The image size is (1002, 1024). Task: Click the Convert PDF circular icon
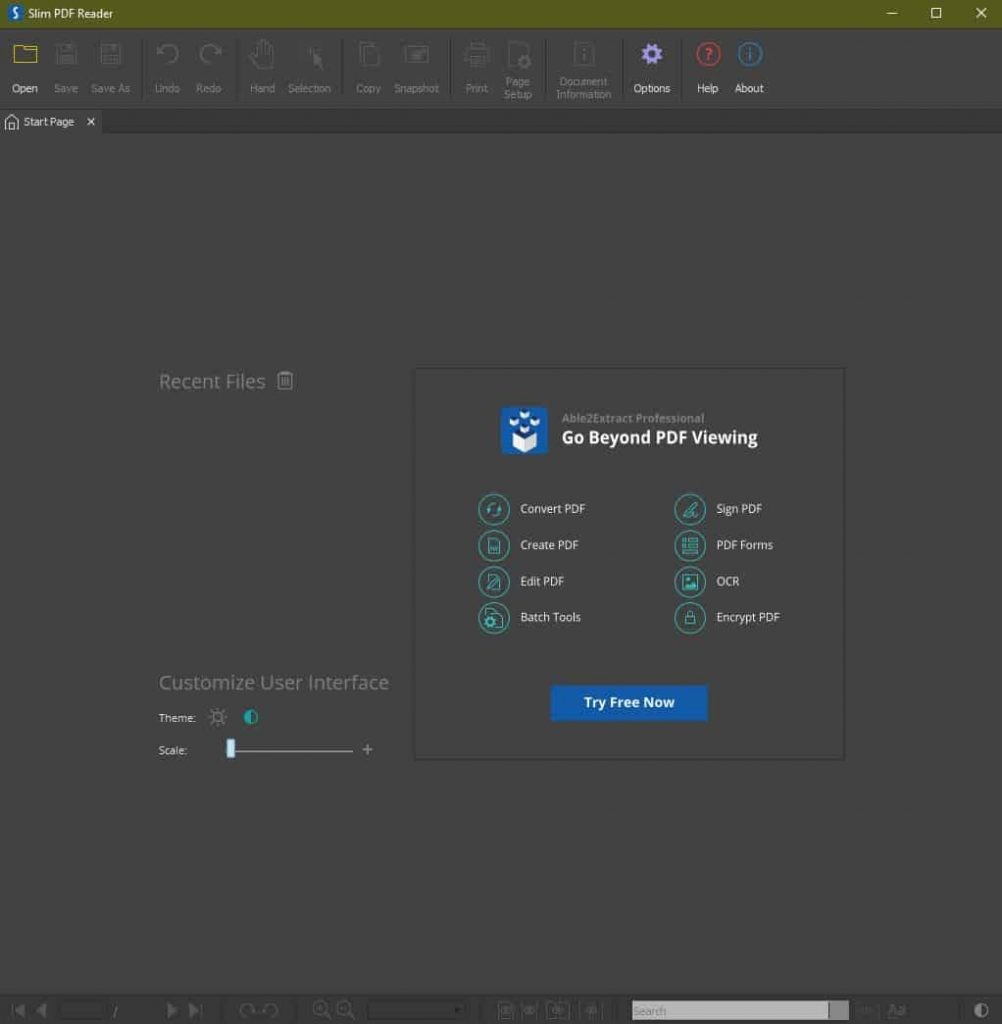(x=494, y=509)
